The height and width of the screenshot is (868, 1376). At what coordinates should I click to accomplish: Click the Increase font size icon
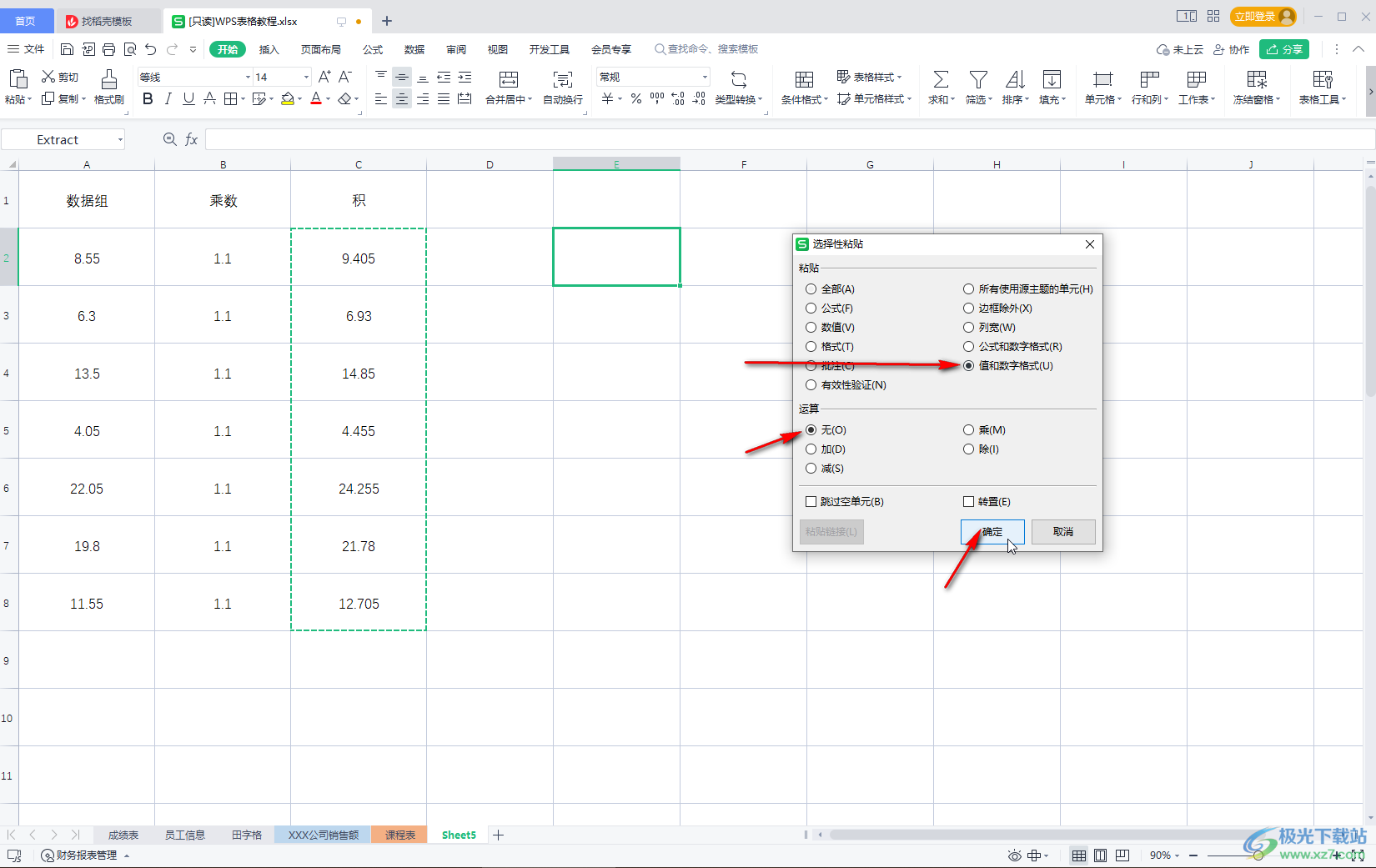[324, 77]
